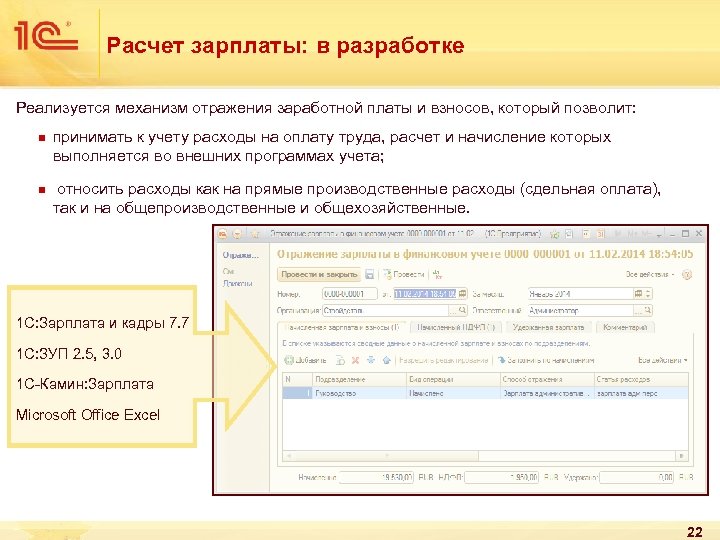Click Добавить to add a table row

(305, 360)
